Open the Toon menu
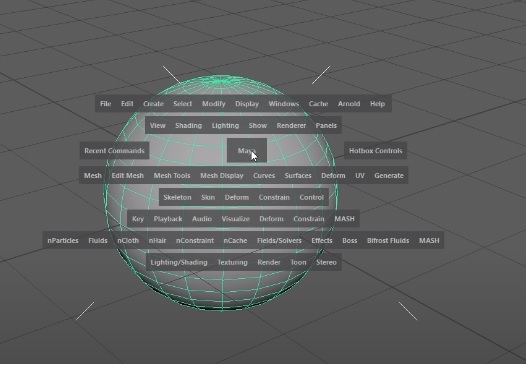 tap(298, 262)
